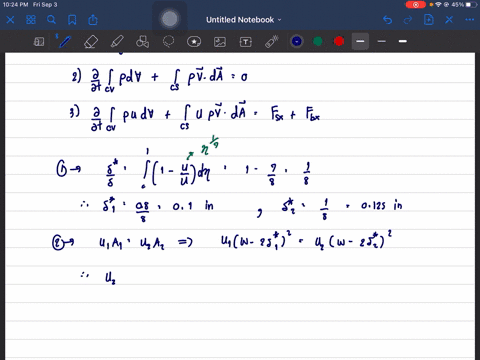Viewport: 480px width, 360px height.
Task: Tap the 'U1A1 = U2A2' equation
Action: (x=132, y=243)
